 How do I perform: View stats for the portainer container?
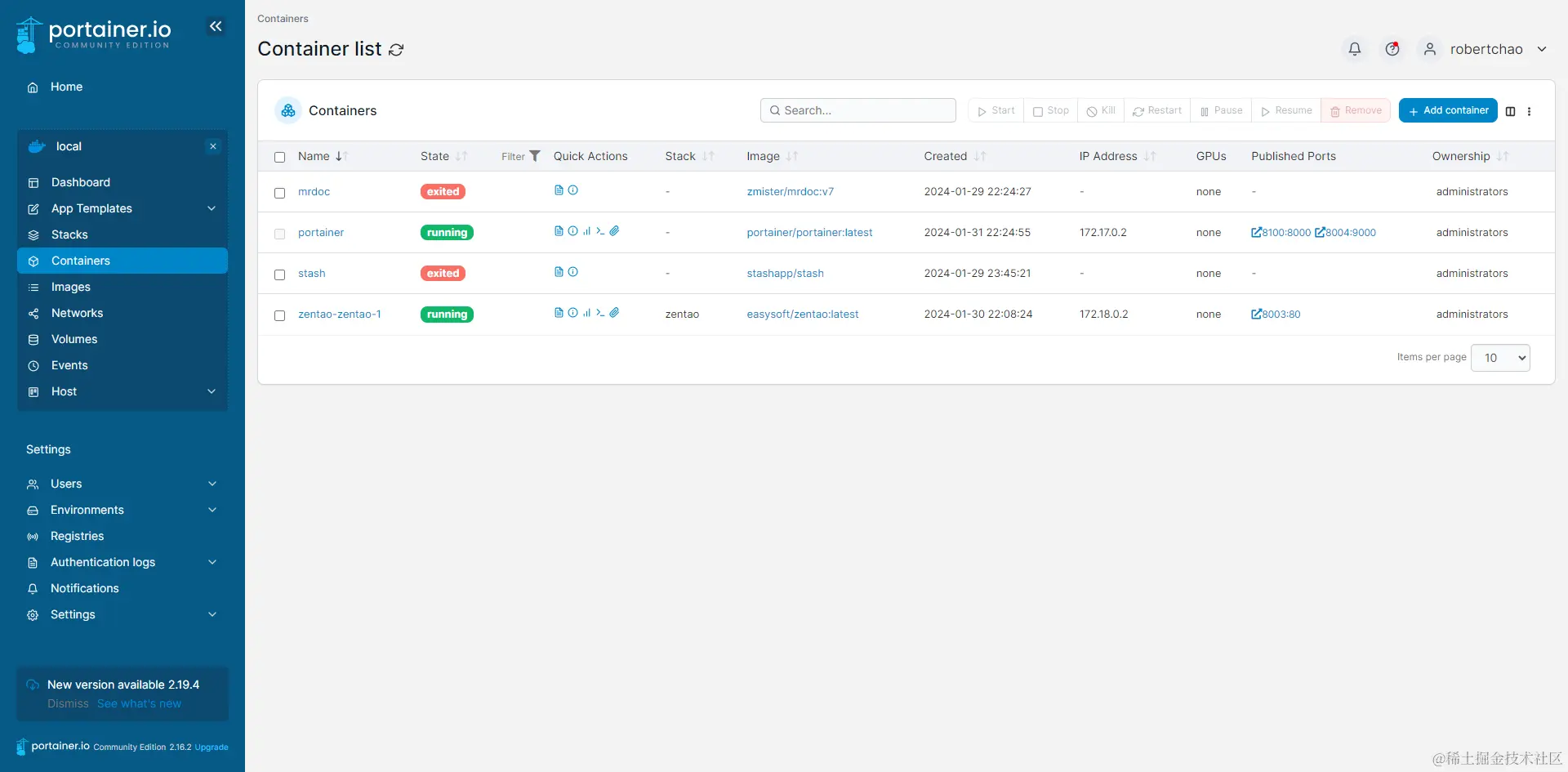[x=586, y=231]
